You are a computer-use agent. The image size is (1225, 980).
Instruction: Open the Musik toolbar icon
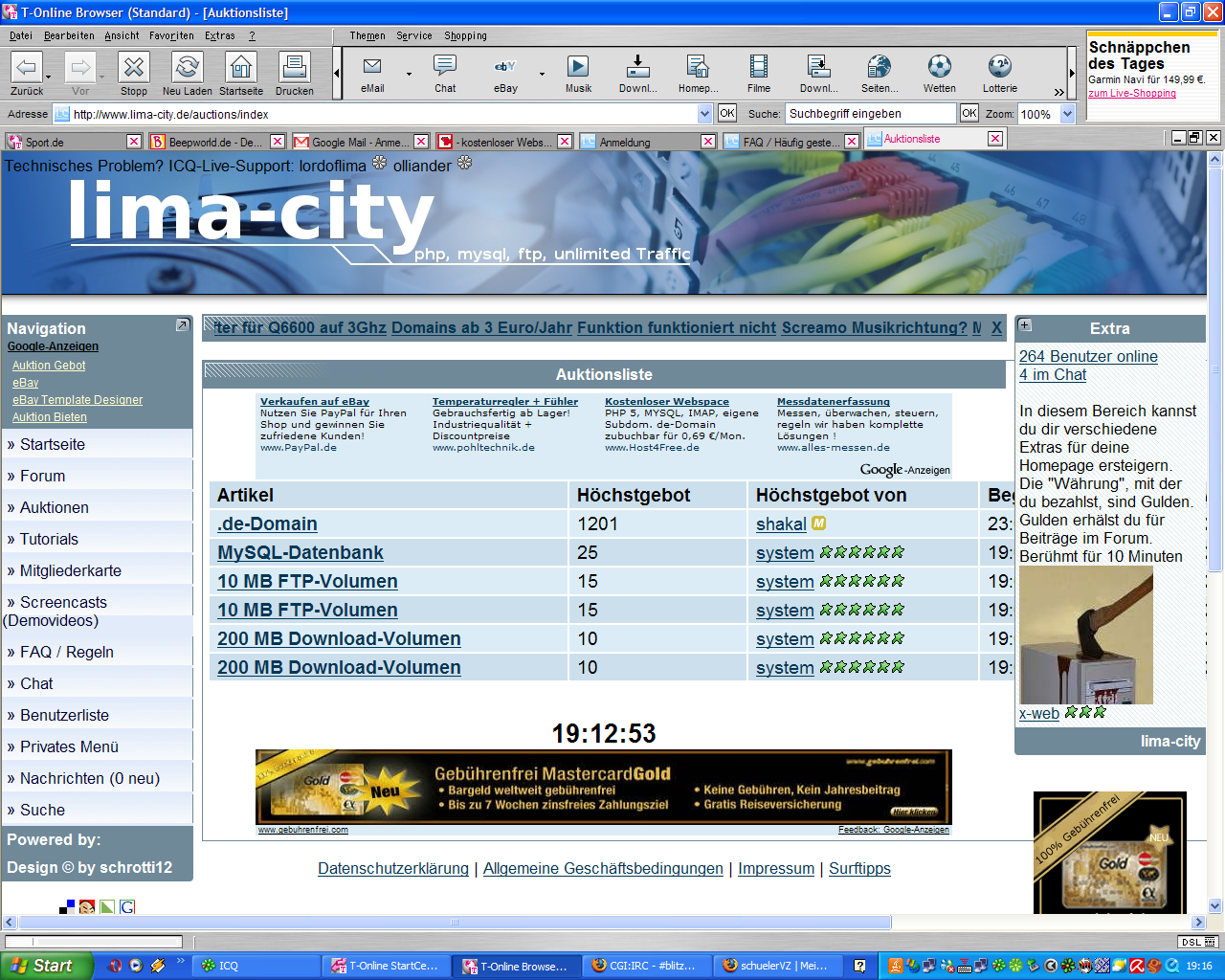pyautogui.click(x=578, y=67)
